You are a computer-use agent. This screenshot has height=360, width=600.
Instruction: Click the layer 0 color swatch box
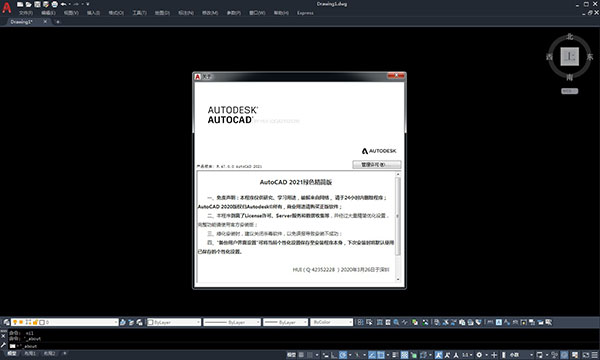[x=42, y=323]
